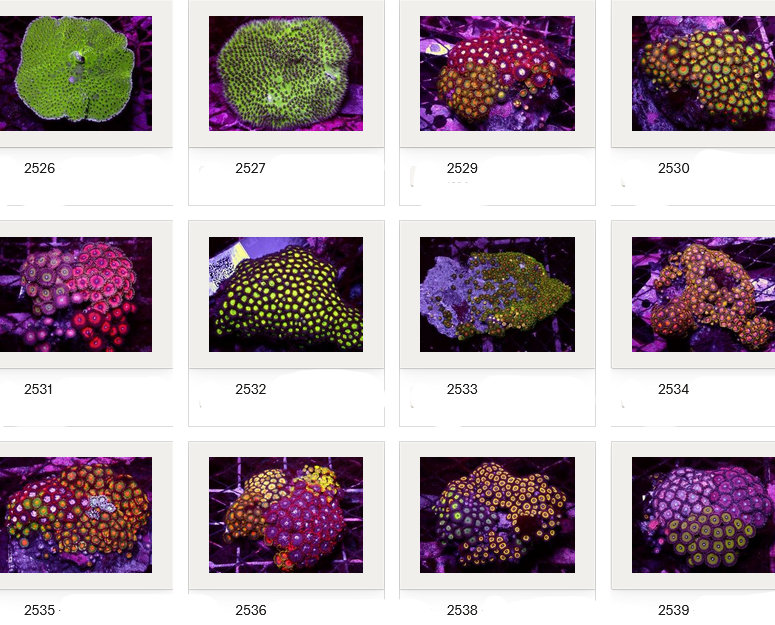The image size is (775, 625).
Task: Click the label text 2527
Action: click(251, 168)
